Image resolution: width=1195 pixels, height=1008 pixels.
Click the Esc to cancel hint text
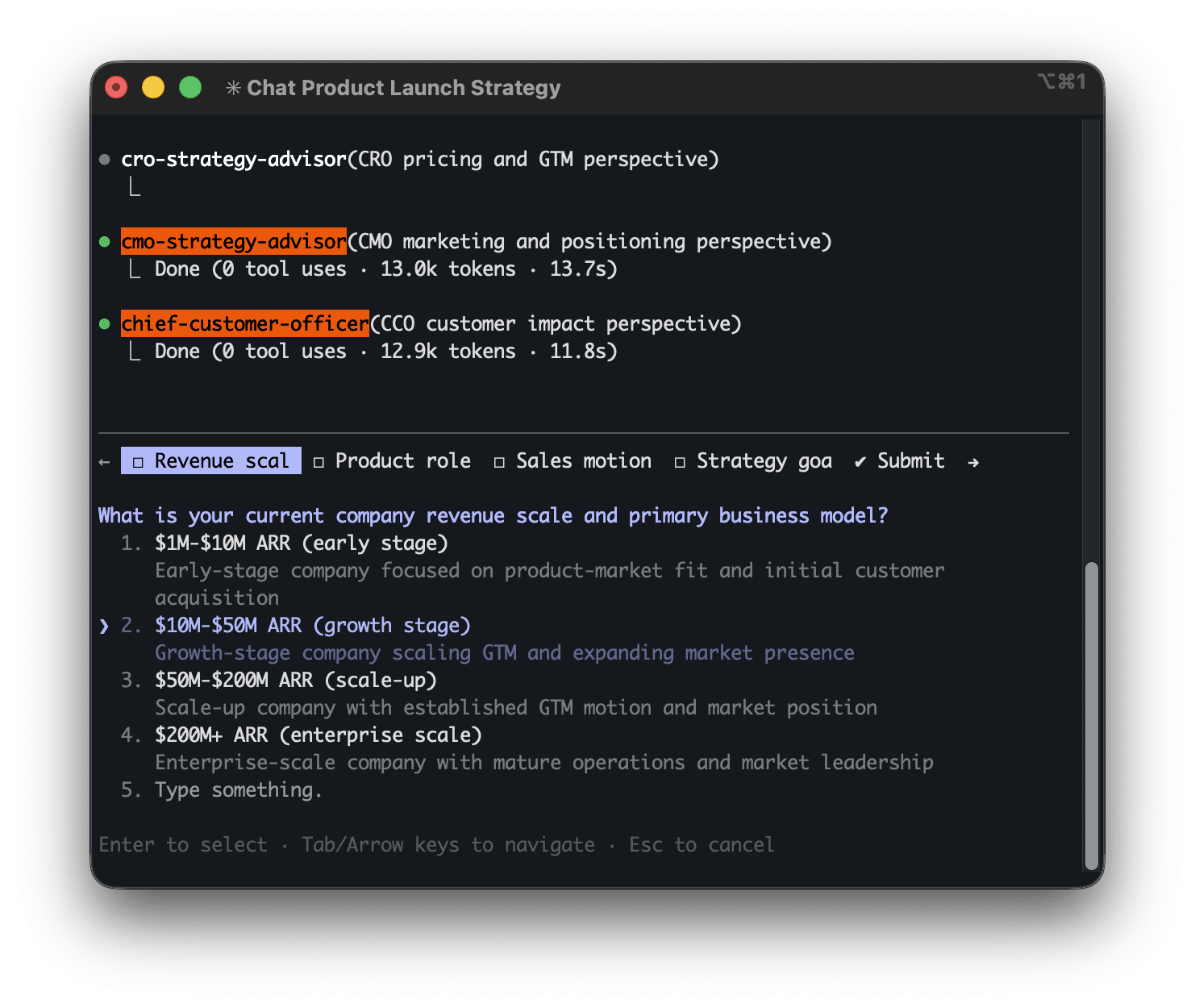coord(702,844)
